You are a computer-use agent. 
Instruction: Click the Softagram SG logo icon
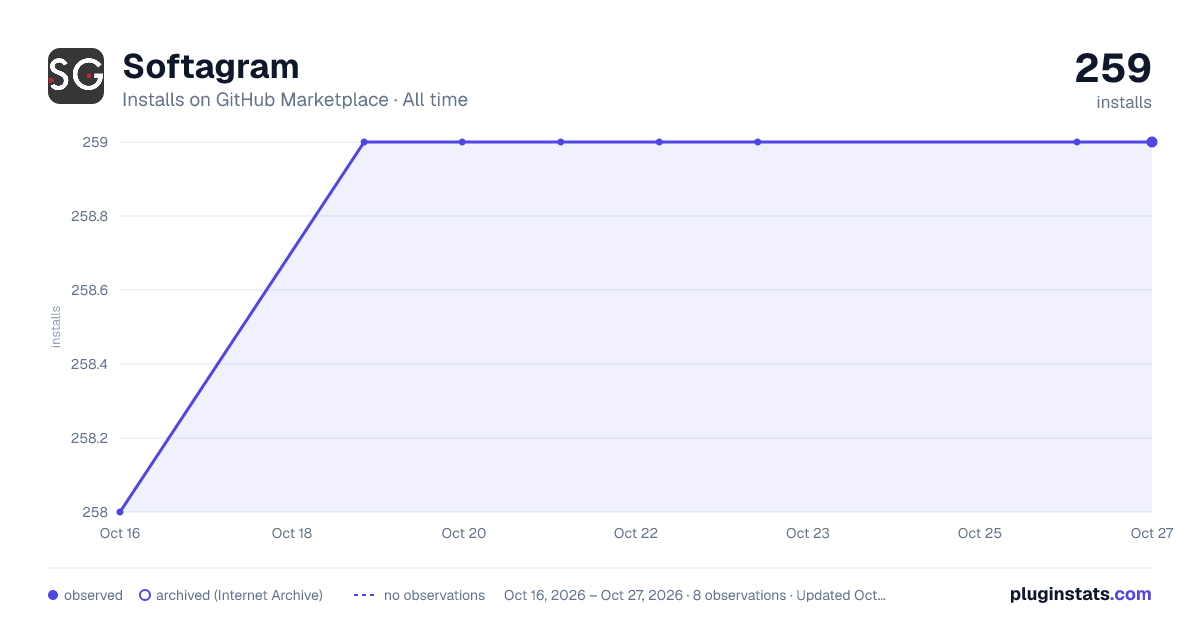(x=76, y=76)
